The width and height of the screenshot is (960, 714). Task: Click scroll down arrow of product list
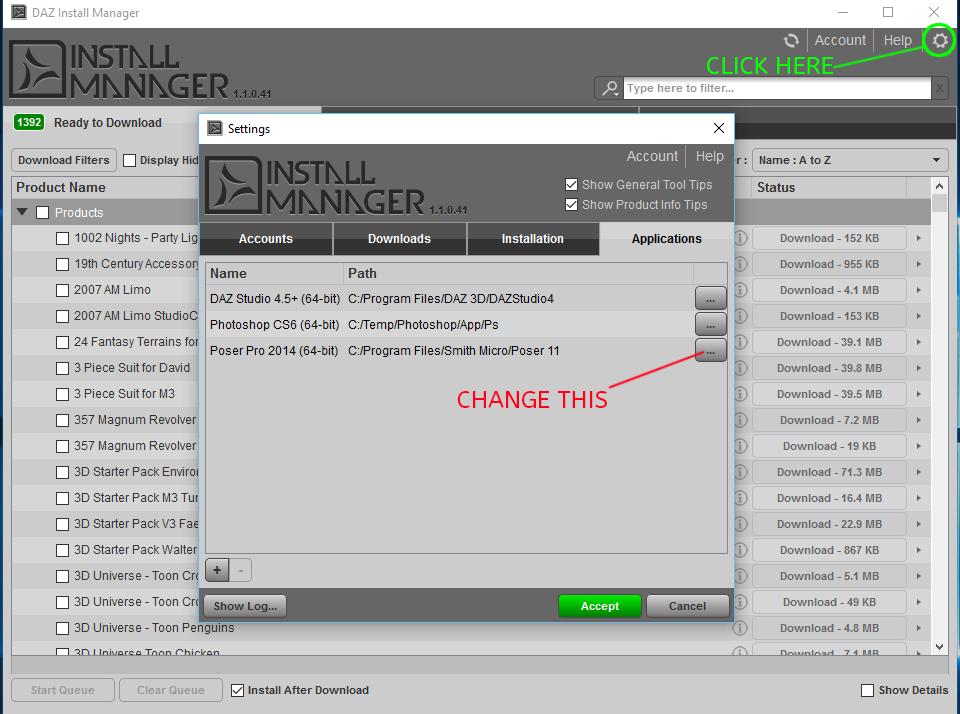click(939, 647)
